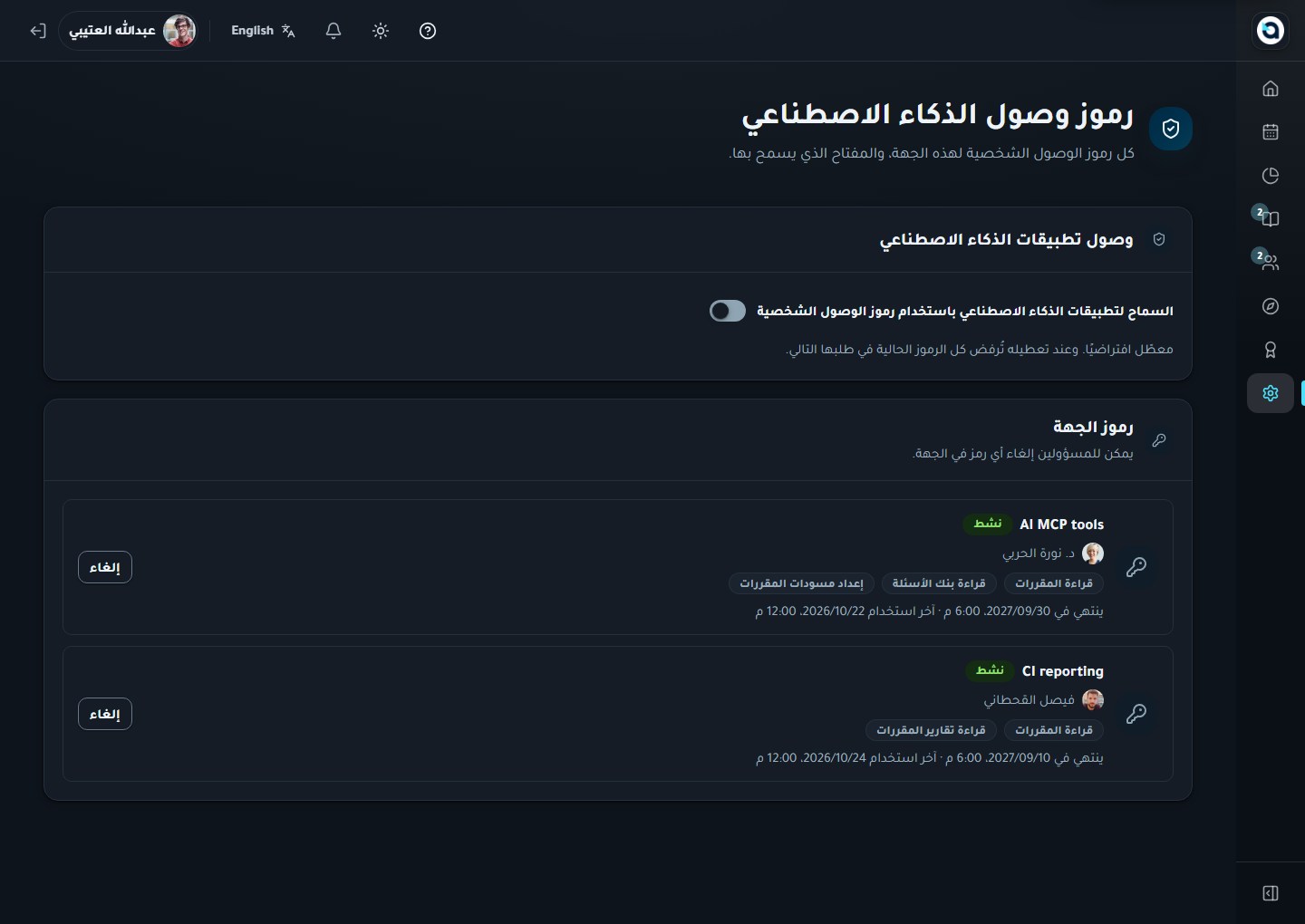Click the avatar of فيصل القحطاني

[1093, 700]
